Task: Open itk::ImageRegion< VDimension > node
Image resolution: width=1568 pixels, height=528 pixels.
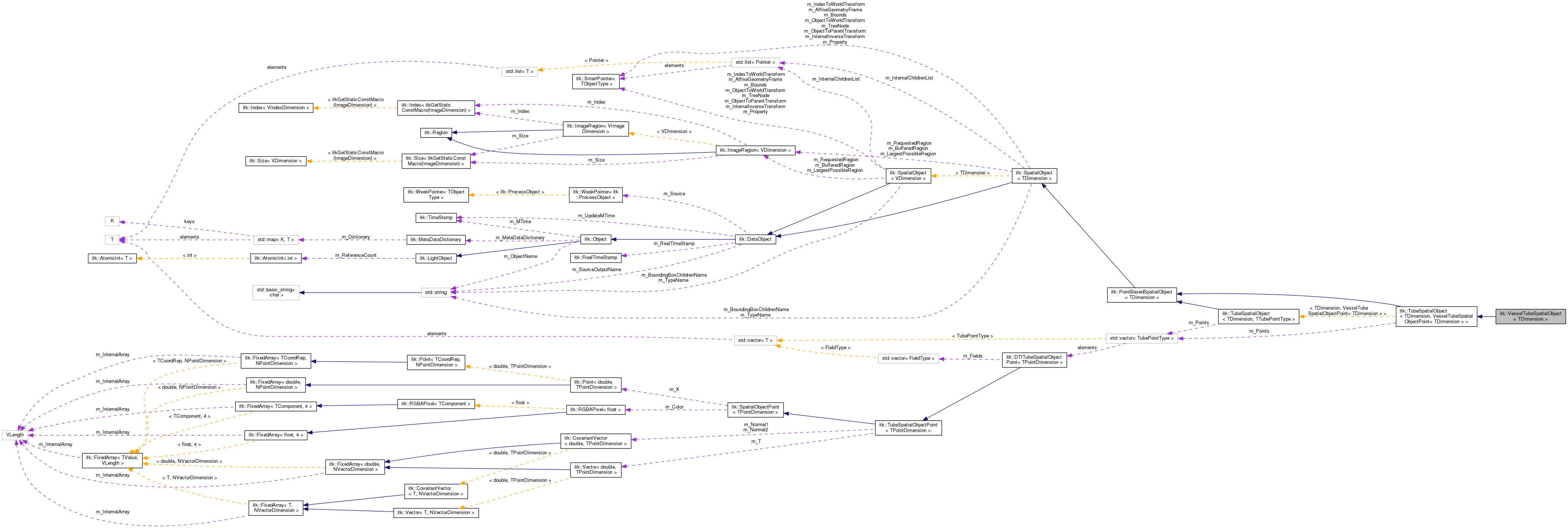Action: 755,150
